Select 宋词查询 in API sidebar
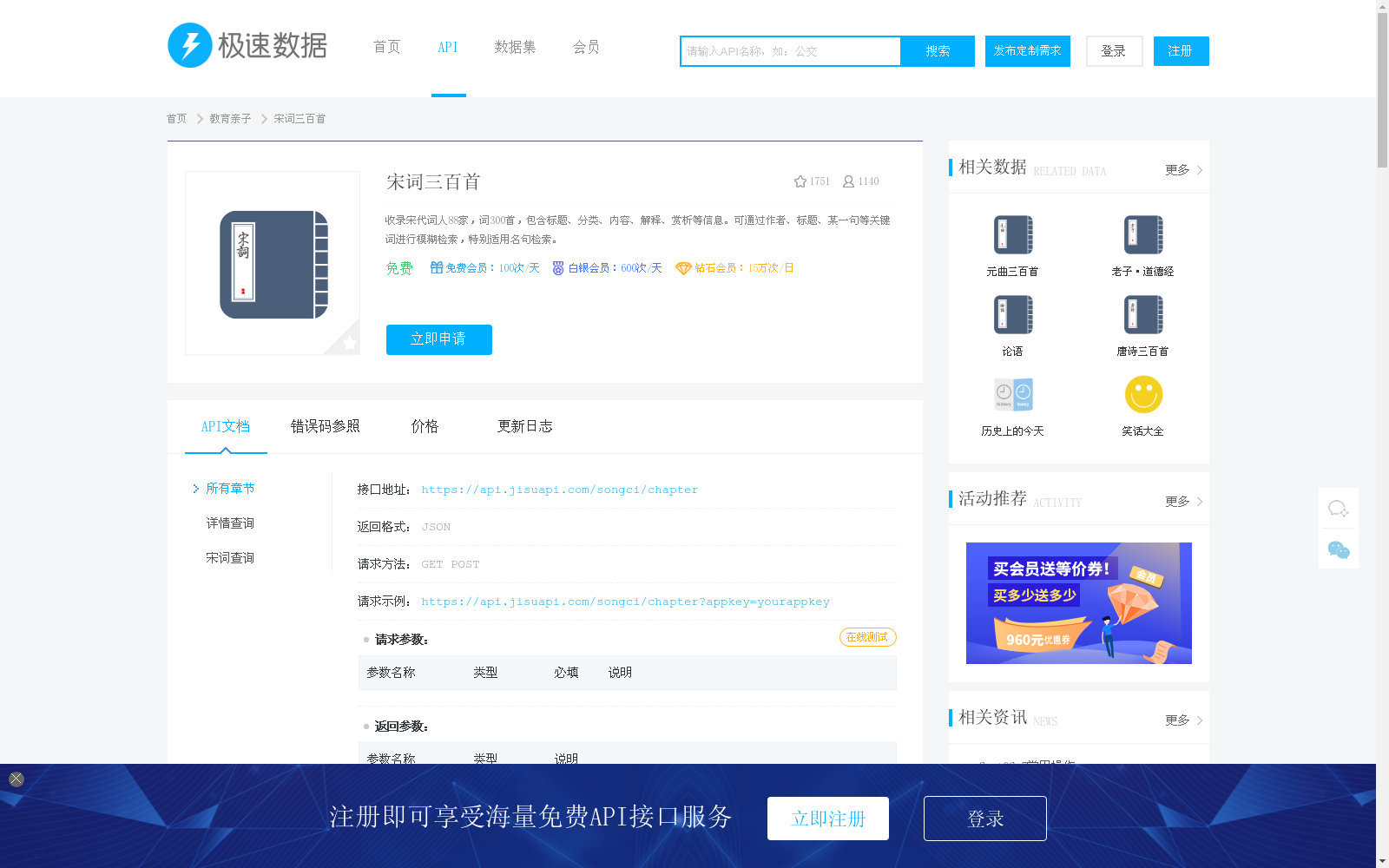This screenshot has height=868, width=1389. pyautogui.click(x=230, y=558)
